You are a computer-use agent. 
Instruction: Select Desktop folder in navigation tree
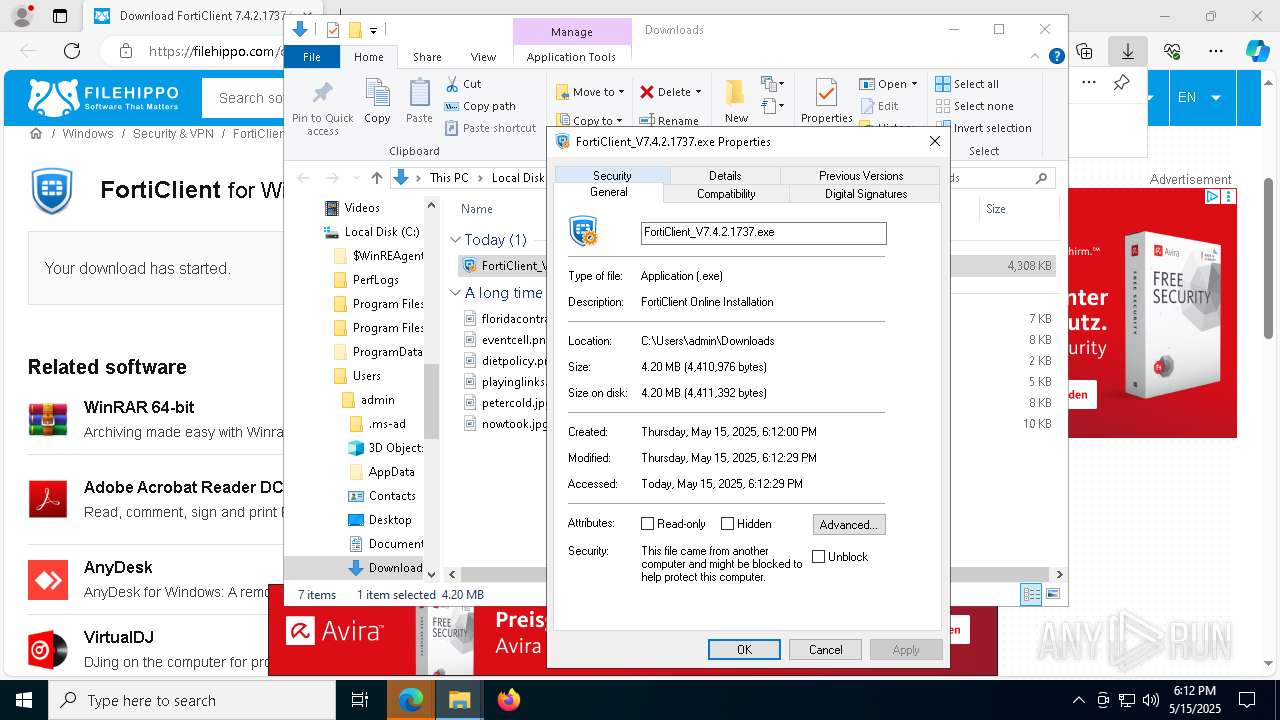point(379,520)
